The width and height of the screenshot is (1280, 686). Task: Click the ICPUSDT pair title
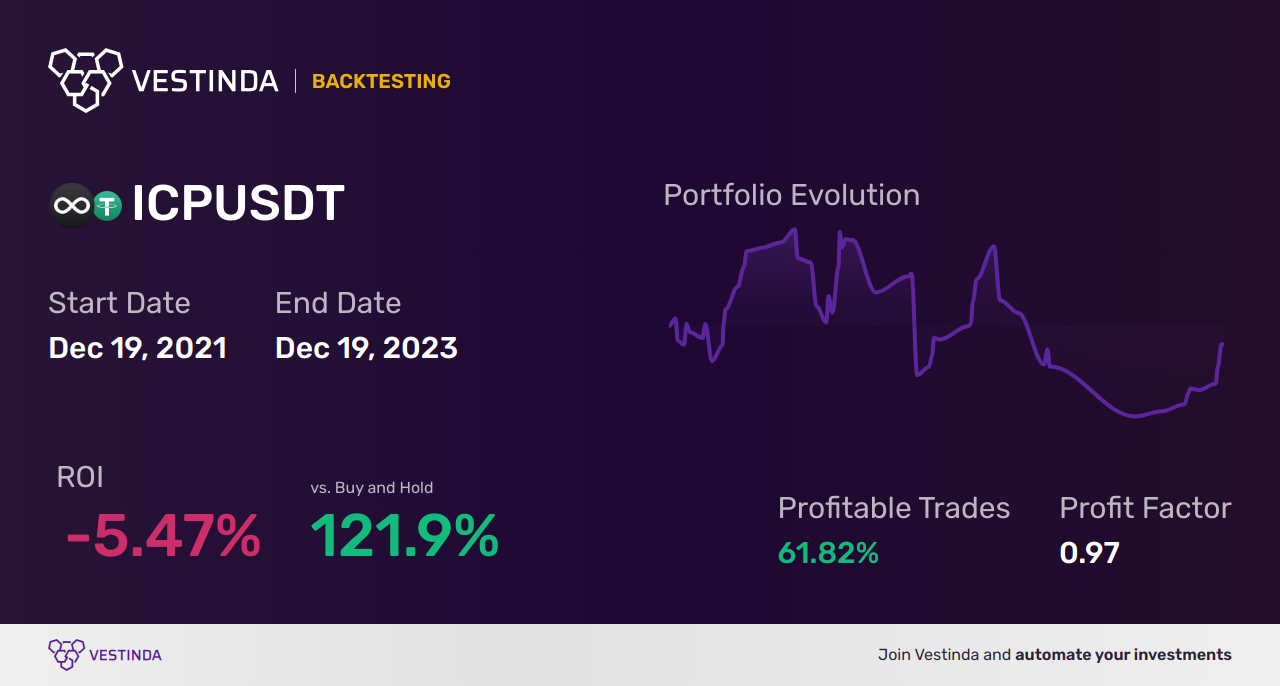click(238, 204)
